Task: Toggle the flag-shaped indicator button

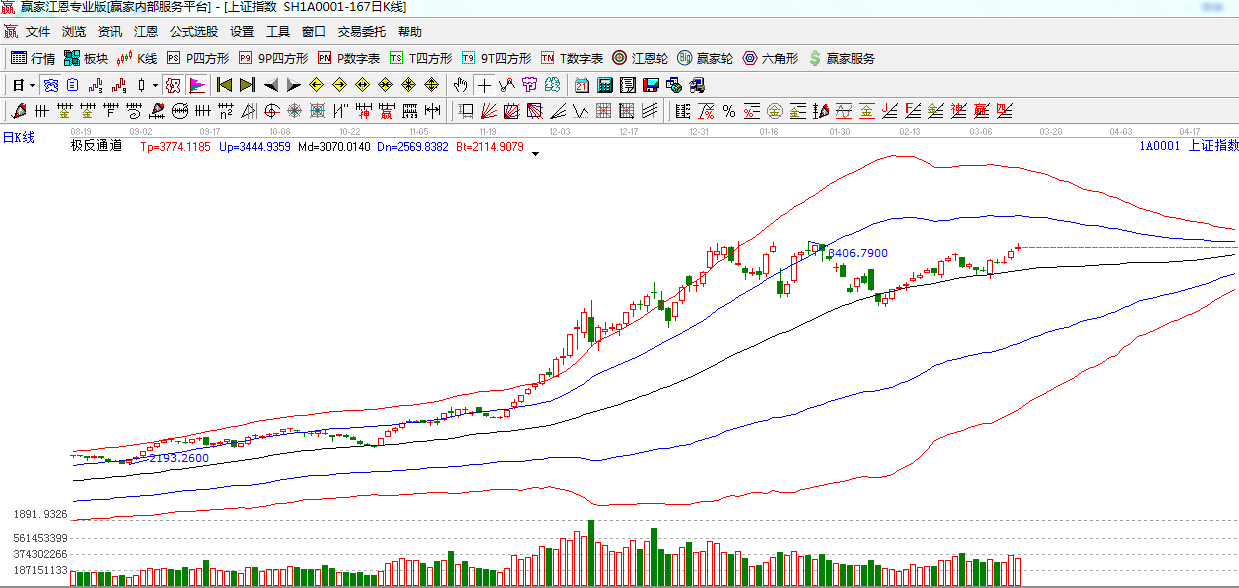Action: point(196,85)
